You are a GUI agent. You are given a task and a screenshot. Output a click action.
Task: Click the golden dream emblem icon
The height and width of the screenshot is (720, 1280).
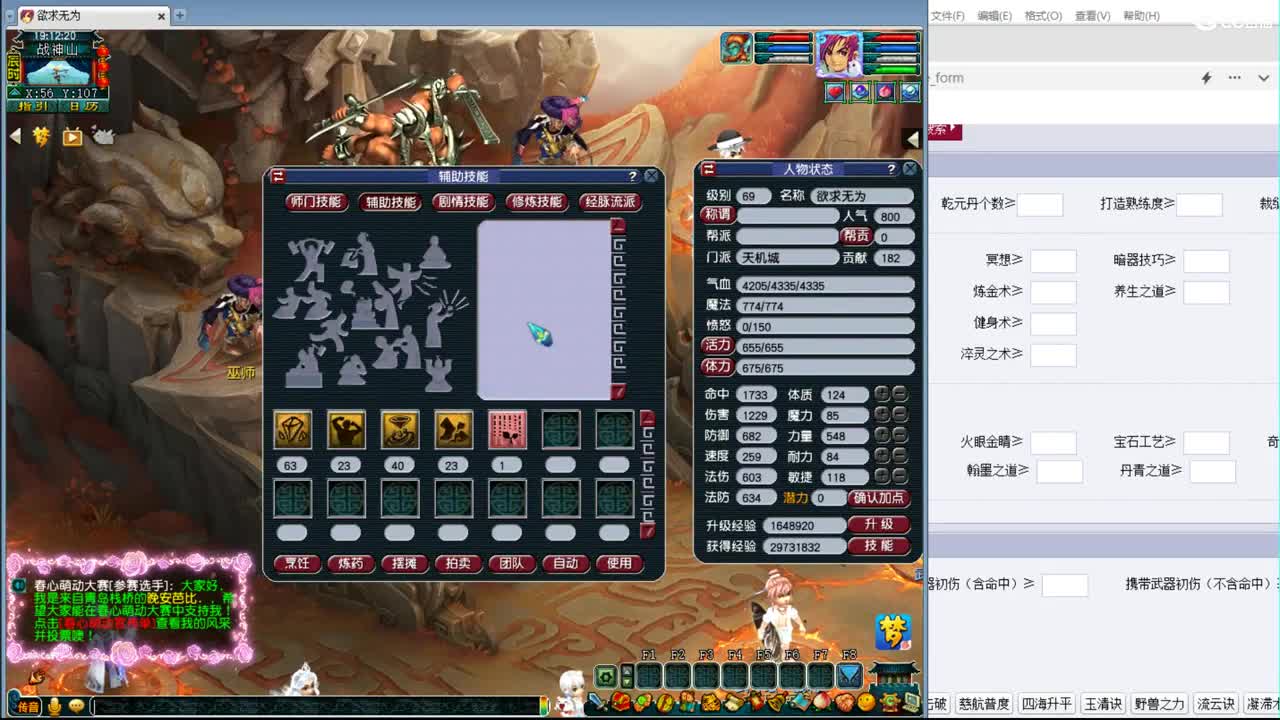41,137
